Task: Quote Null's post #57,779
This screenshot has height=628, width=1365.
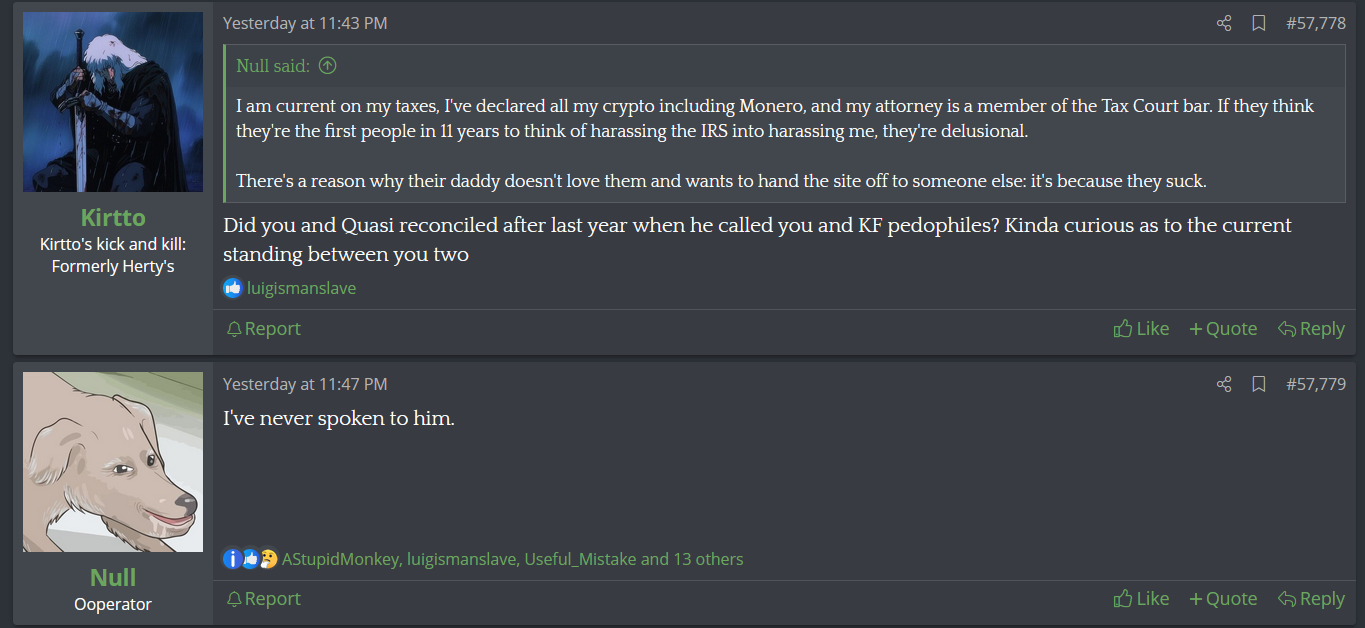Action: [x=1223, y=599]
